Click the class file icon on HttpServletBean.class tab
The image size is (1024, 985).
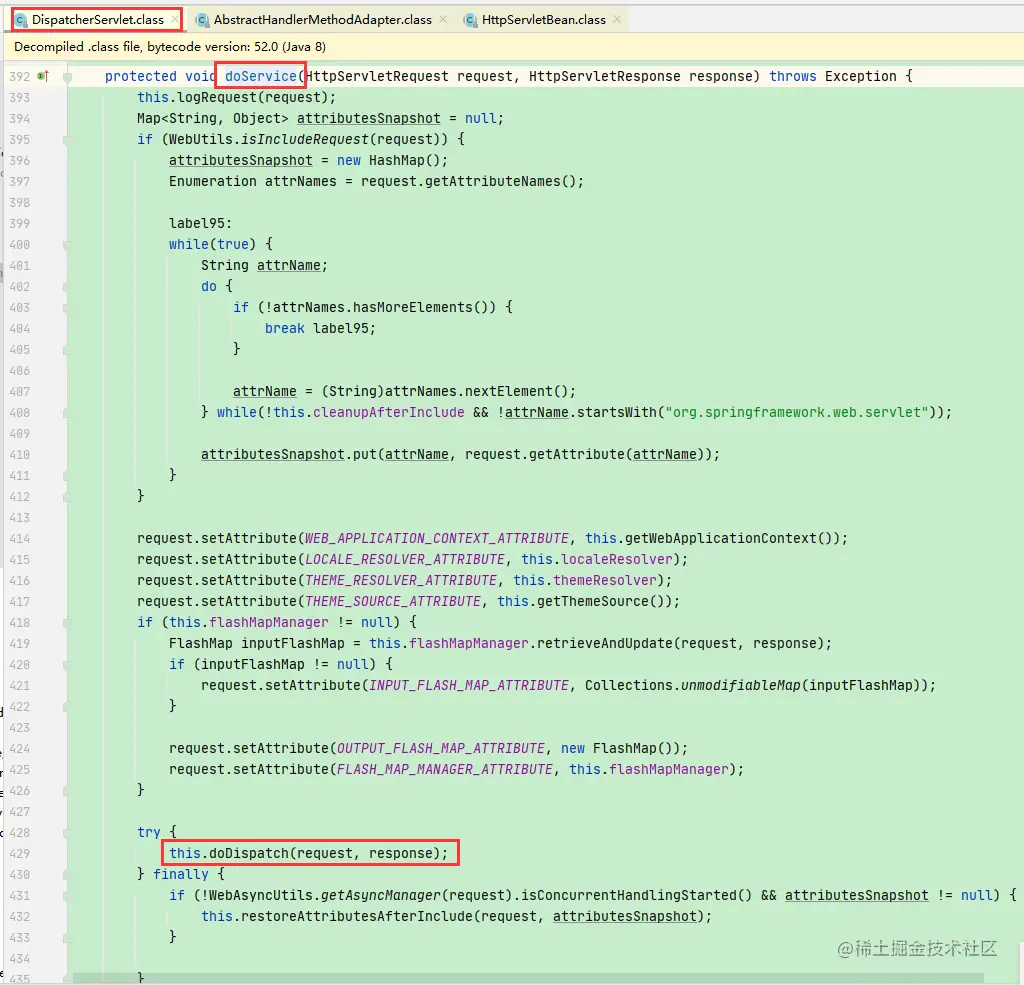point(470,20)
